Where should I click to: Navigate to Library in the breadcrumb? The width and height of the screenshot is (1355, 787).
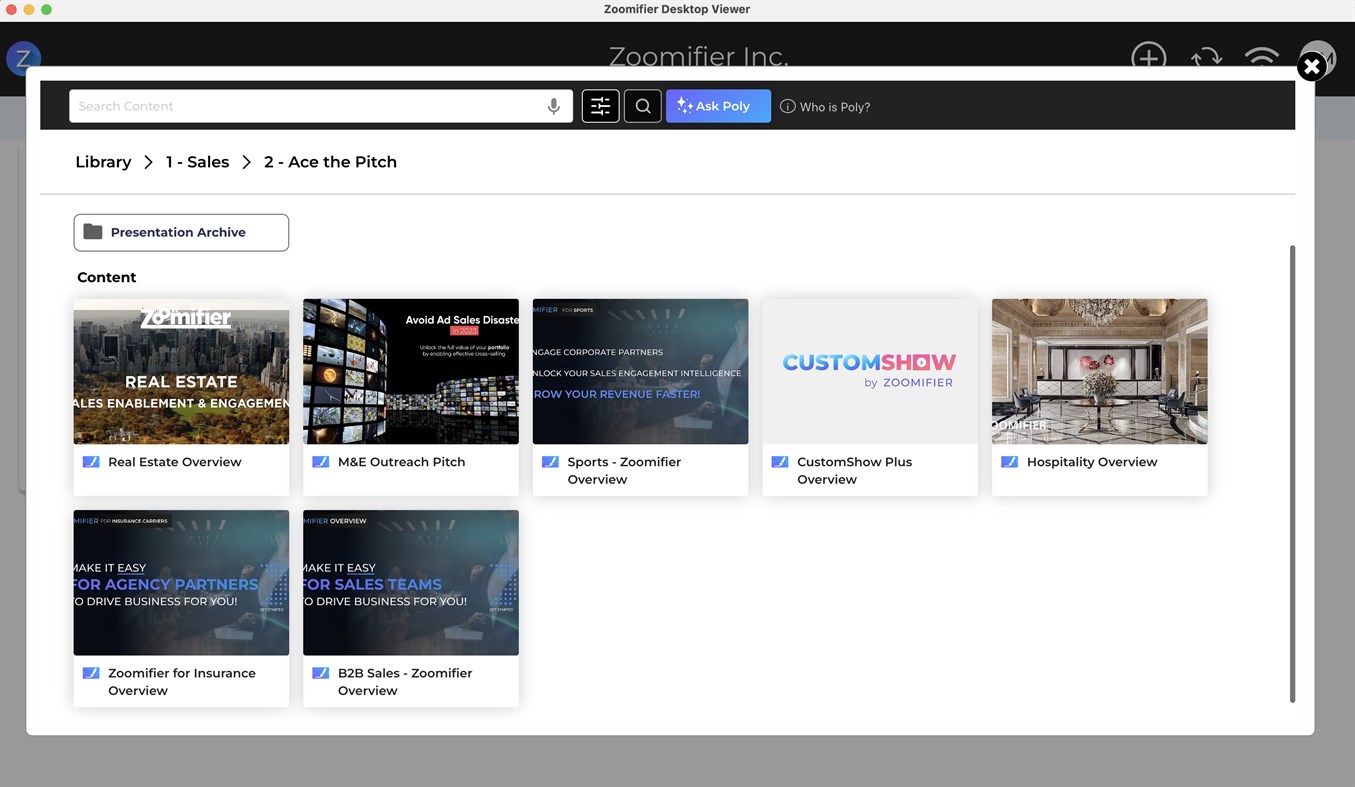(x=103, y=161)
